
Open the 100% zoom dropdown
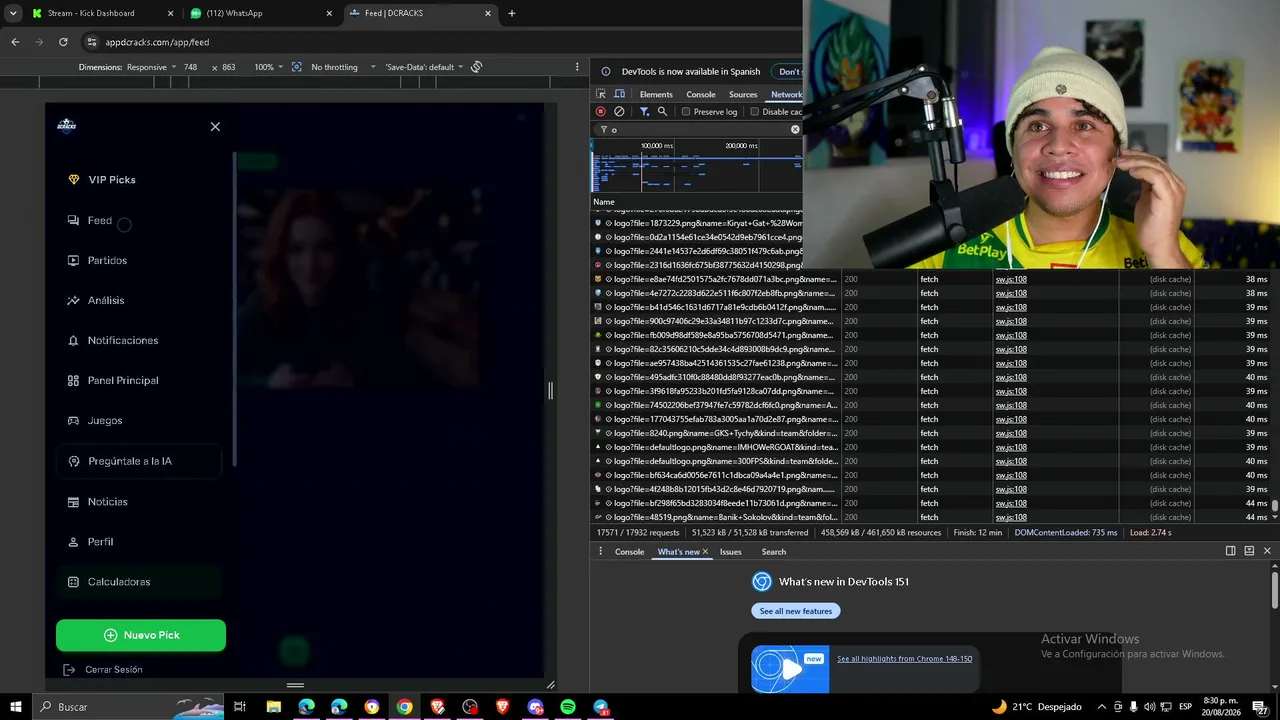click(x=267, y=67)
